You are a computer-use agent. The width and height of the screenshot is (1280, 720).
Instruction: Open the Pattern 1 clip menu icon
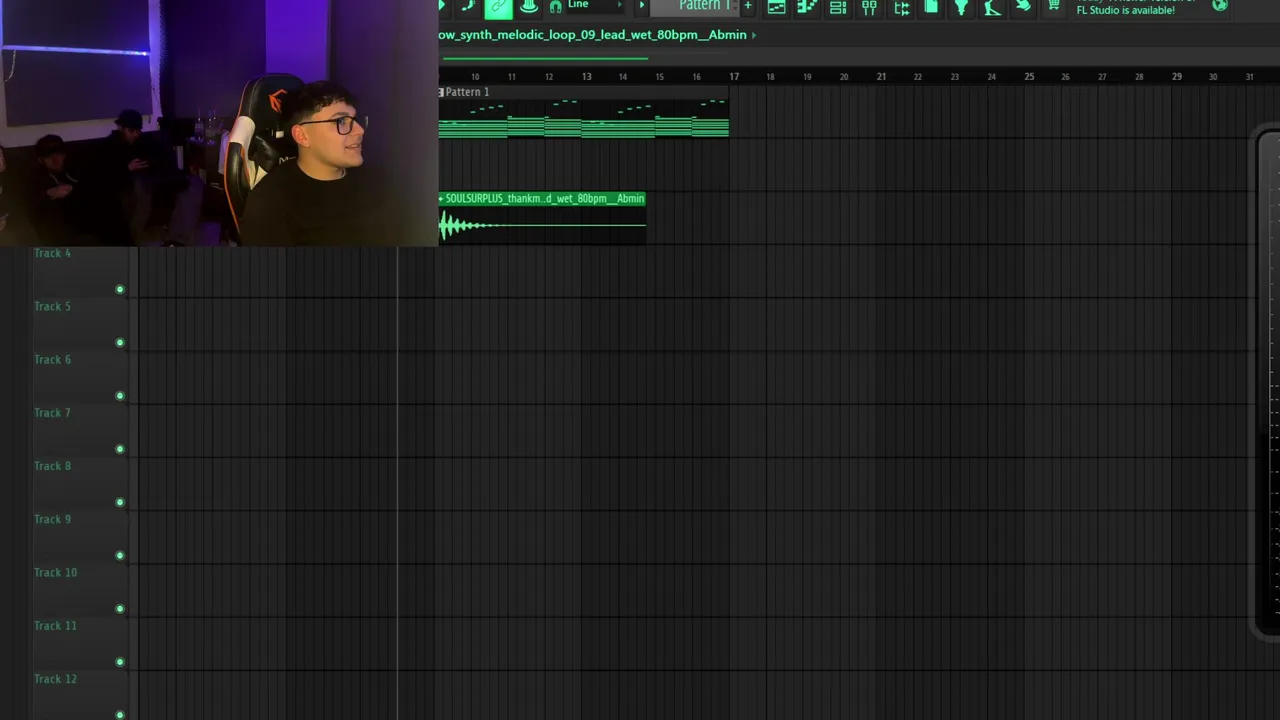pyautogui.click(x=441, y=92)
